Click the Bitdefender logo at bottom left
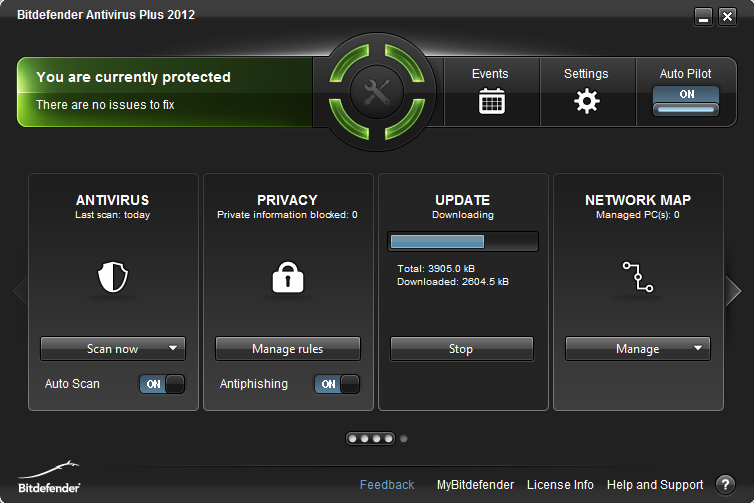This screenshot has height=503, width=754. [x=49, y=477]
